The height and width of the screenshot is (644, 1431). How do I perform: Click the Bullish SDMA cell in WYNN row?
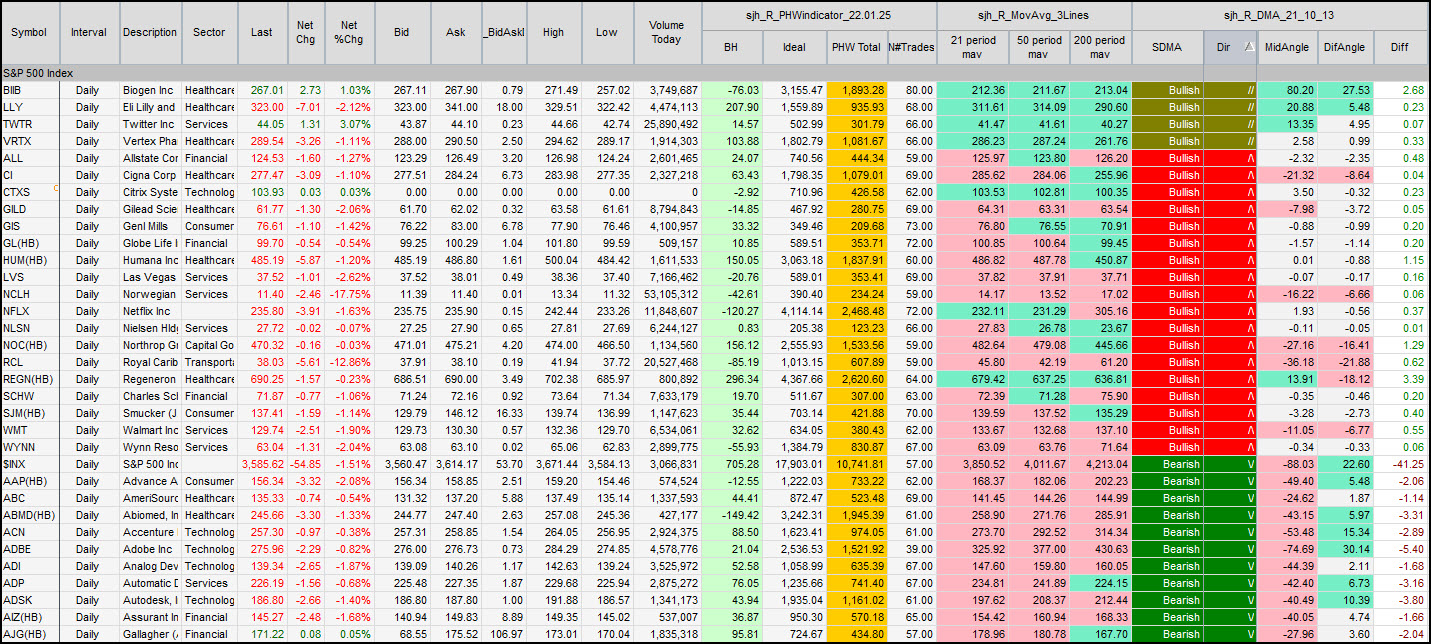pos(1167,447)
